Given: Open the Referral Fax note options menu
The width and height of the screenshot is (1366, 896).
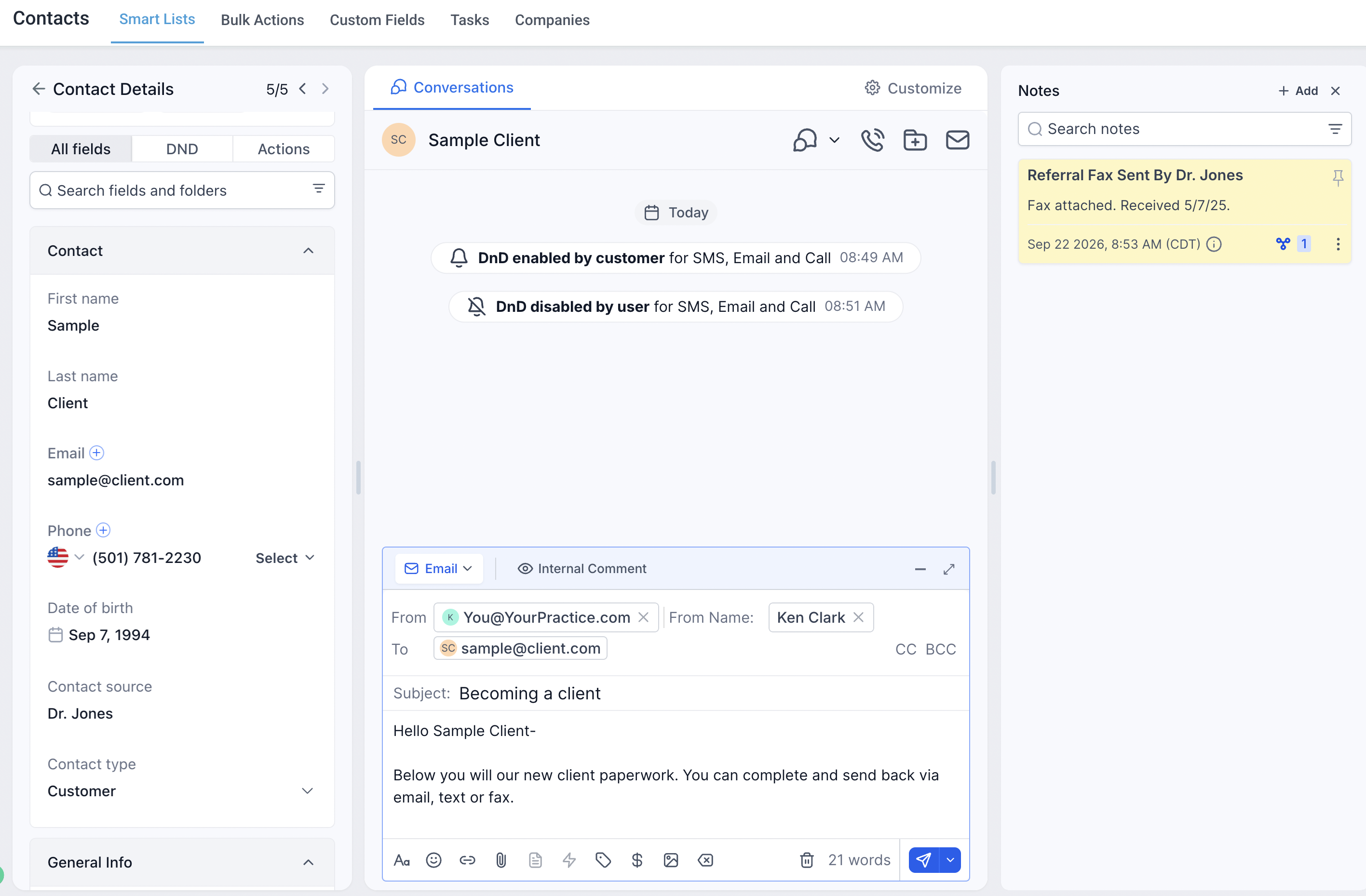Looking at the screenshot, I should pos(1338,244).
